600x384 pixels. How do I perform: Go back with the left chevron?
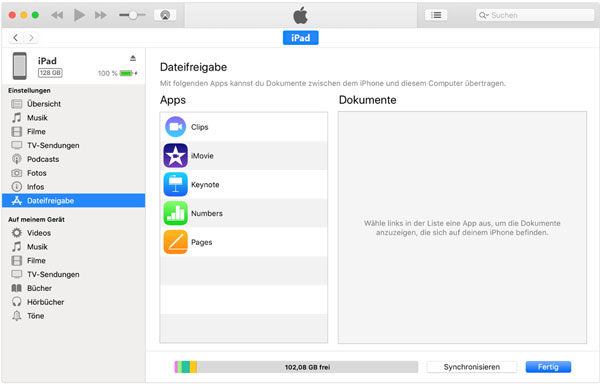(x=16, y=37)
